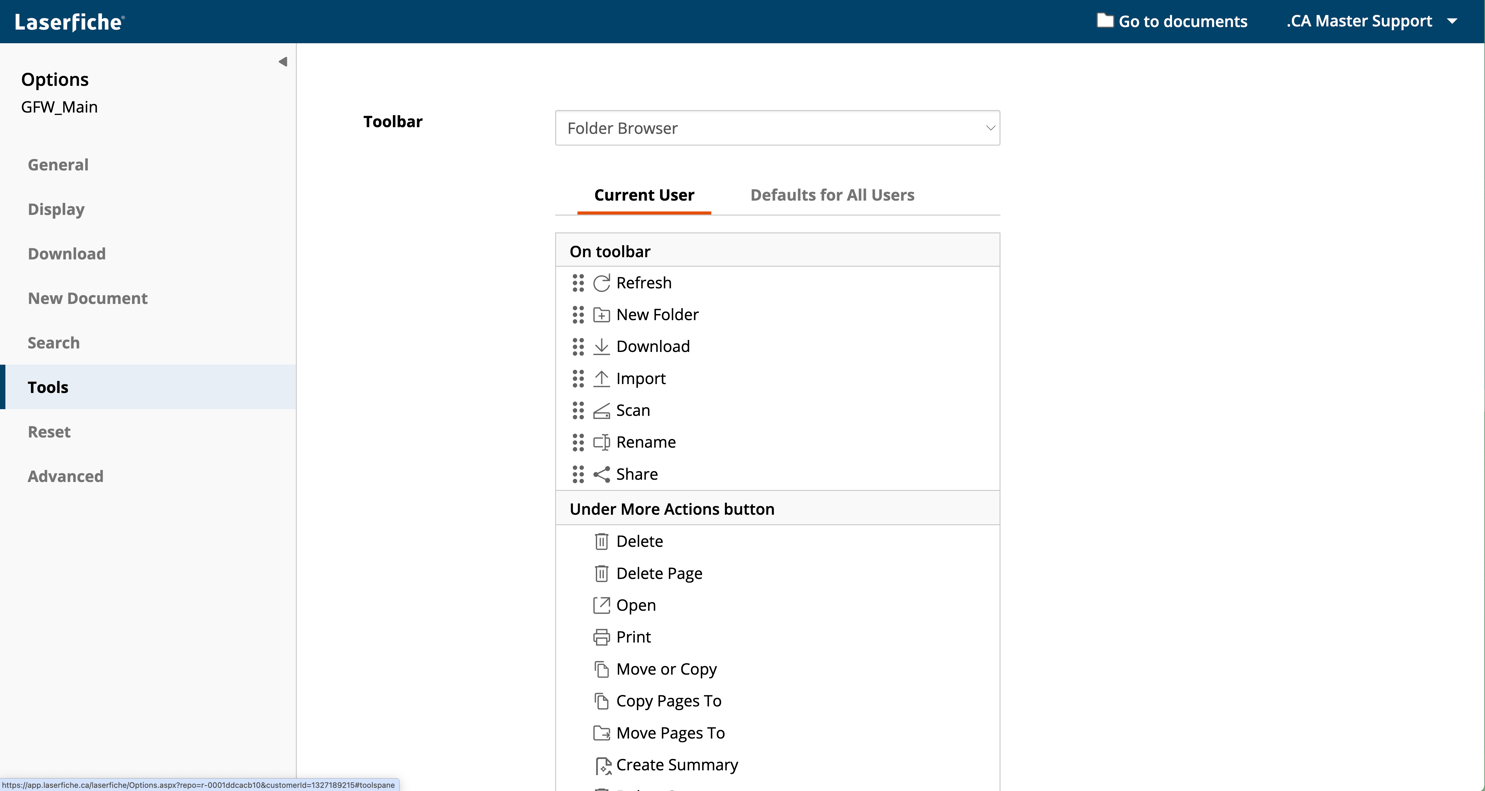Screen dimensions: 1485x791
Task: Click the Print printer icon
Action: (601, 637)
